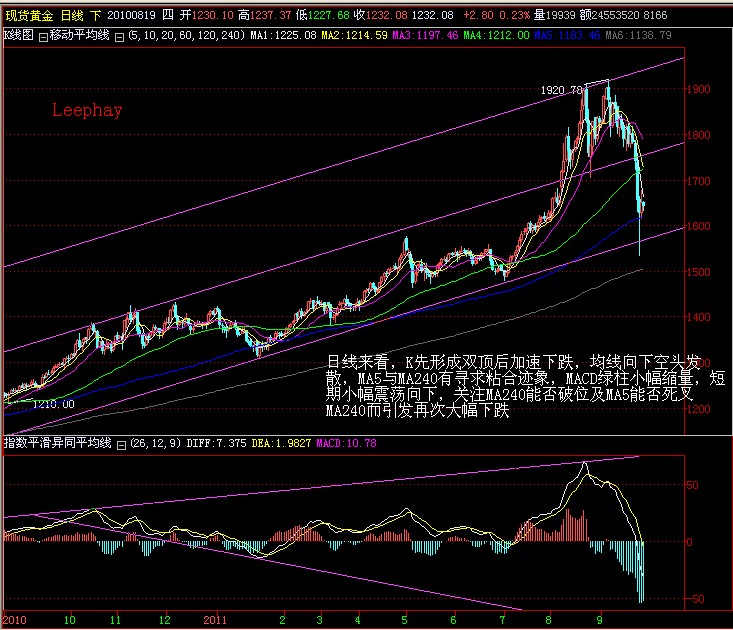Edit the moving average parameters (5,10,20,60,120,240)

tap(185, 35)
